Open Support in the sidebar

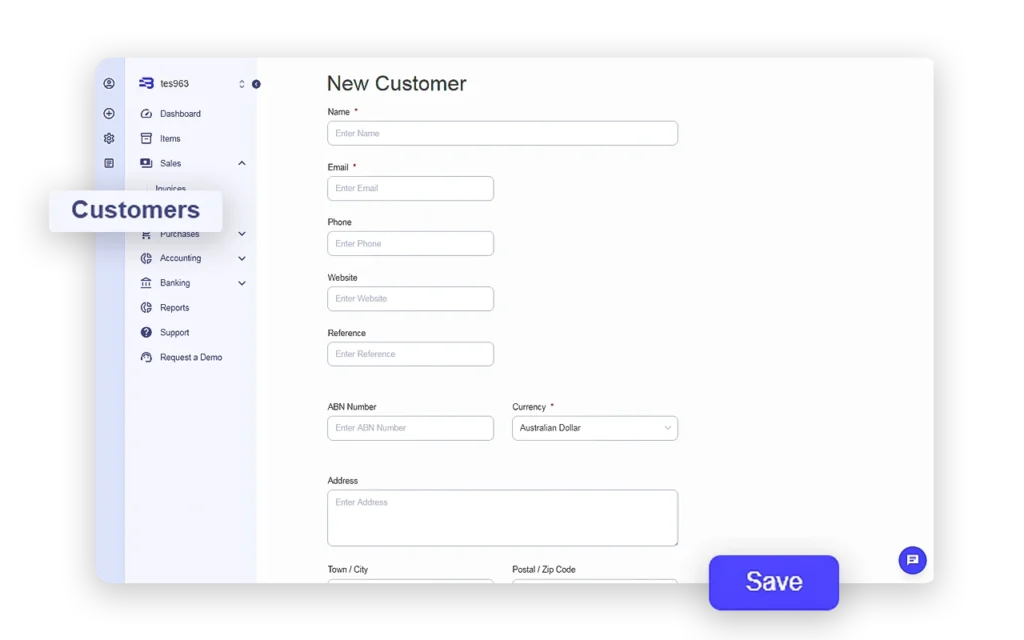pyautogui.click(x=174, y=332)
